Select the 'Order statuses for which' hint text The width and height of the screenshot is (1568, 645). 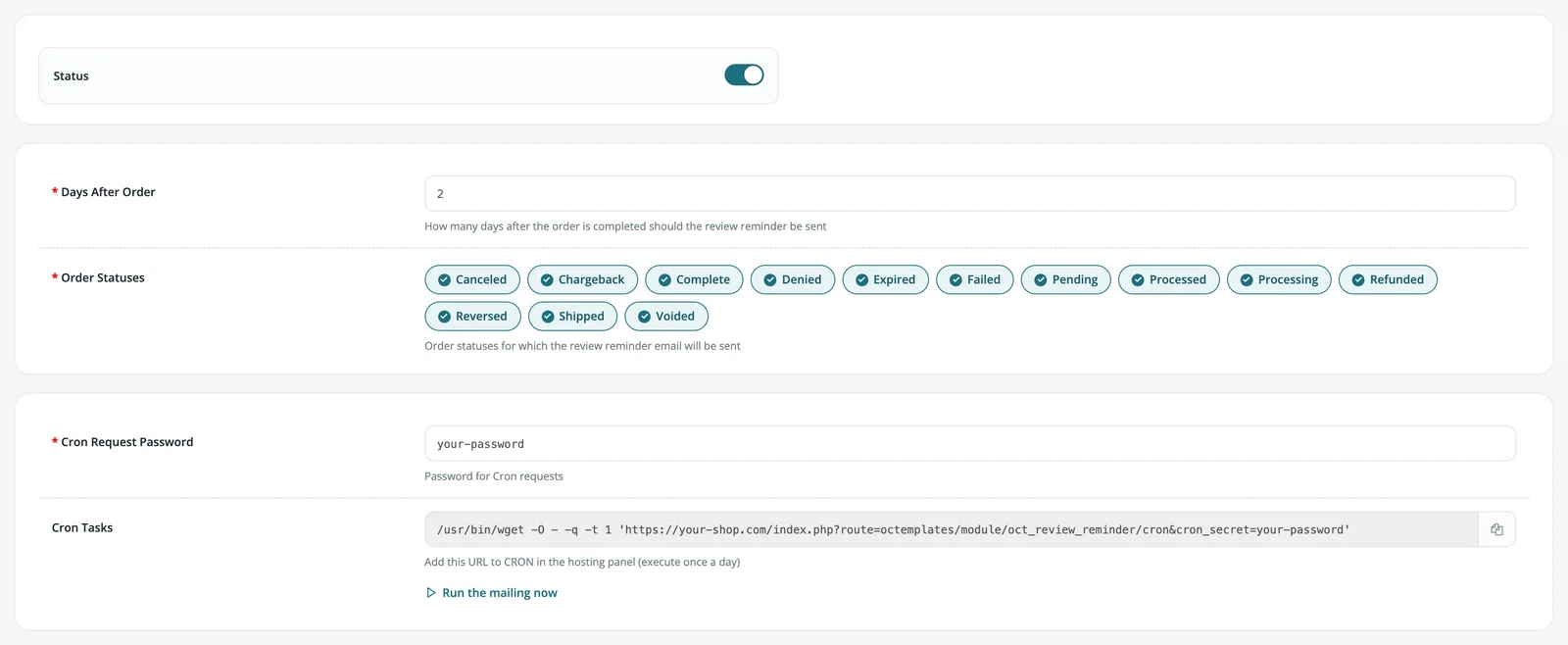pos(582,346)
